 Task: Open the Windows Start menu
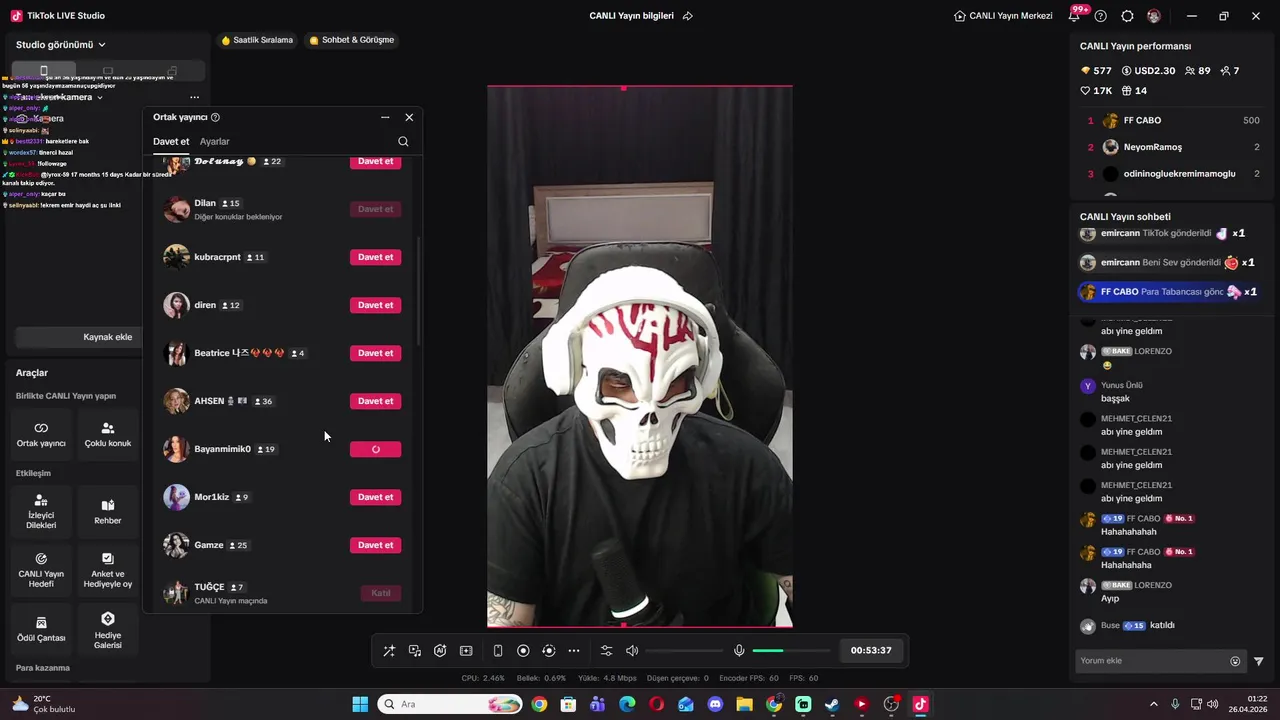360,704
